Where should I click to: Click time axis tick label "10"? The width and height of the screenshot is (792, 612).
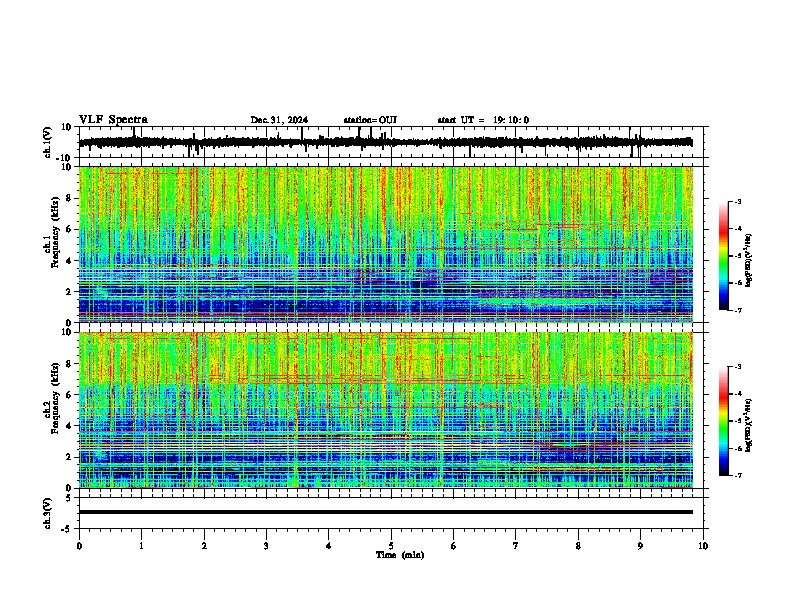click(703, 546)
